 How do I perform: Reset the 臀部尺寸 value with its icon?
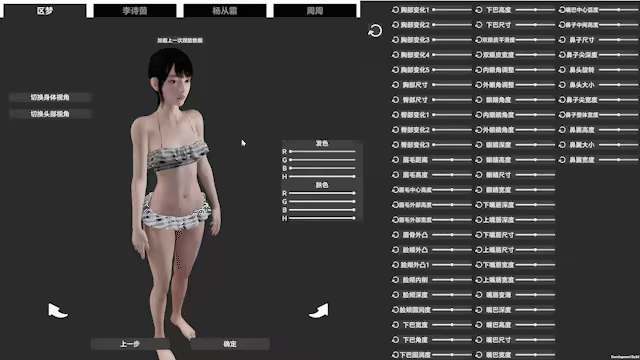coord(395,100)
